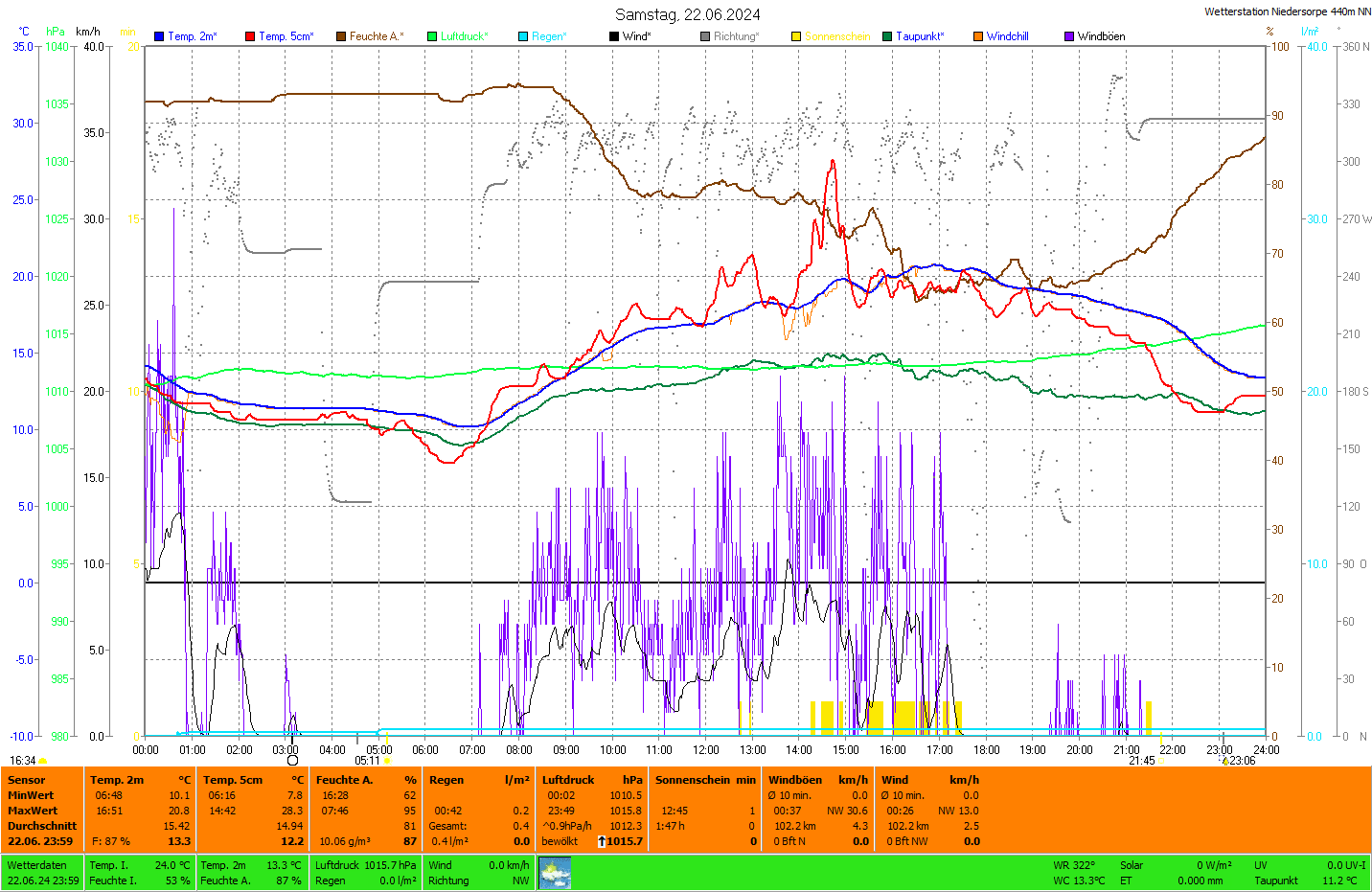The width and height of the screenshot is (1372, 892).
Task: Click the Feuchte A. legend label
Action: 377,36
